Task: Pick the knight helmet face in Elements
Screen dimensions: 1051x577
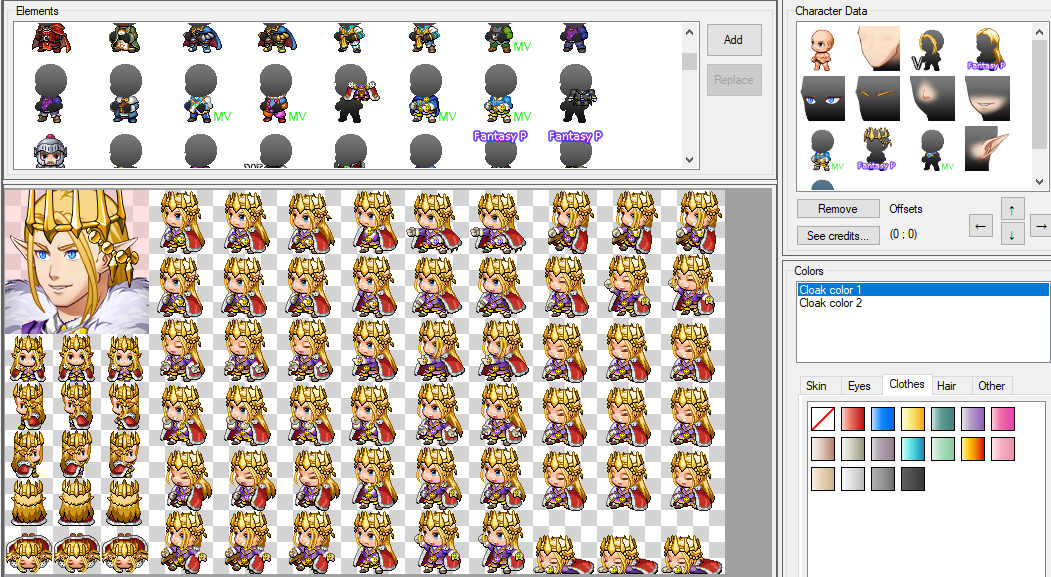Action: pyautogui.click(x=50, y=151)
